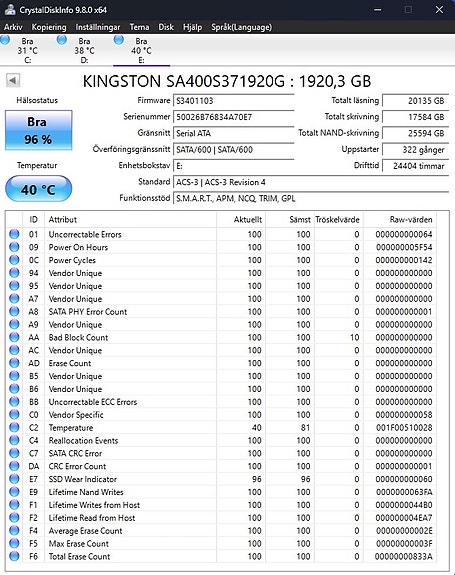Open the Inställningar menu

pos(98,27)
